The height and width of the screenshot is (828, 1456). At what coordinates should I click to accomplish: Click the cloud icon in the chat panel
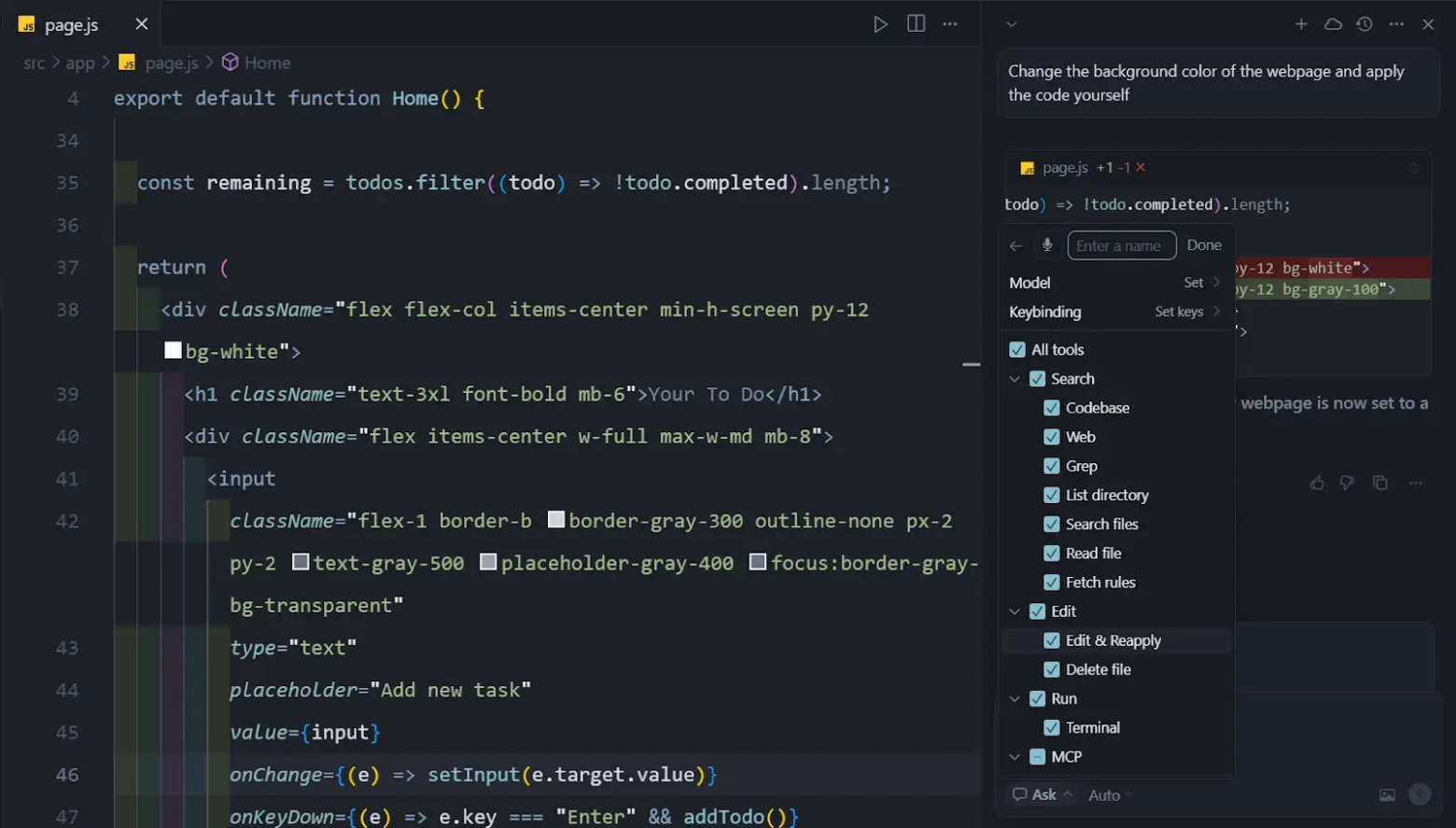tap(1333, 24)
